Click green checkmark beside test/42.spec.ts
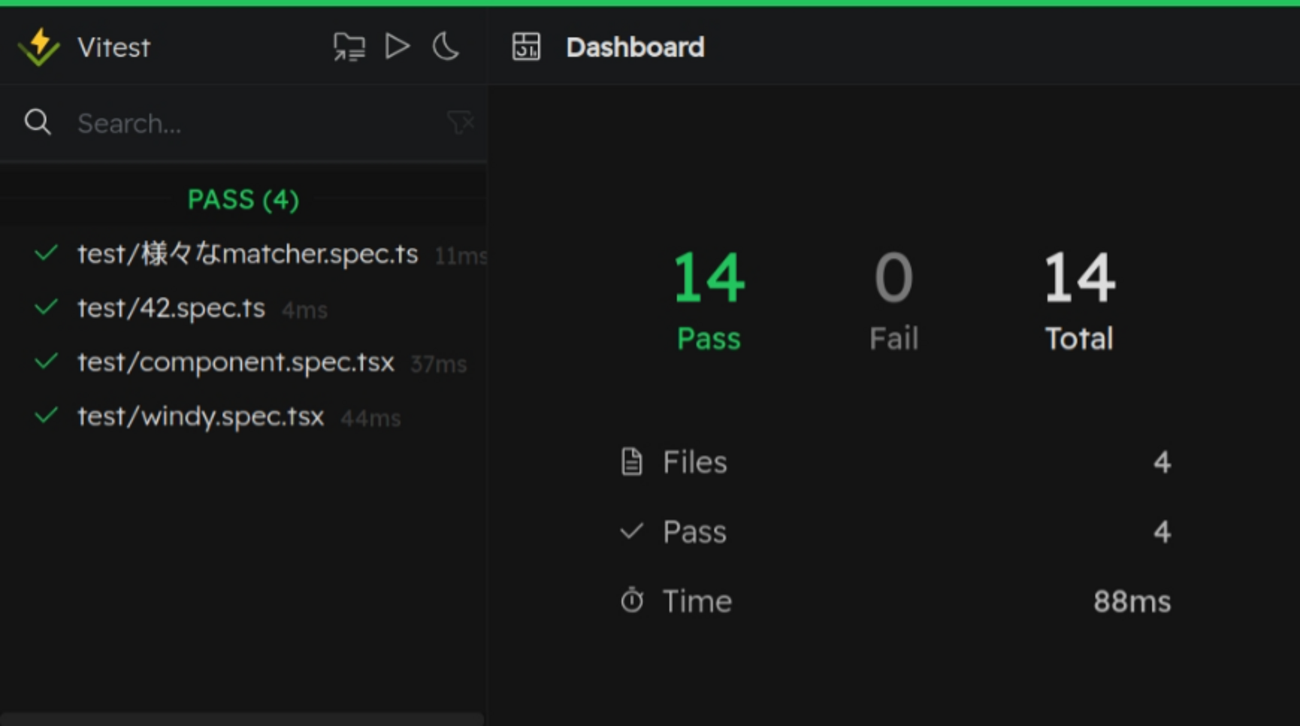The image size is (1300, 726). tap(46, 308)
